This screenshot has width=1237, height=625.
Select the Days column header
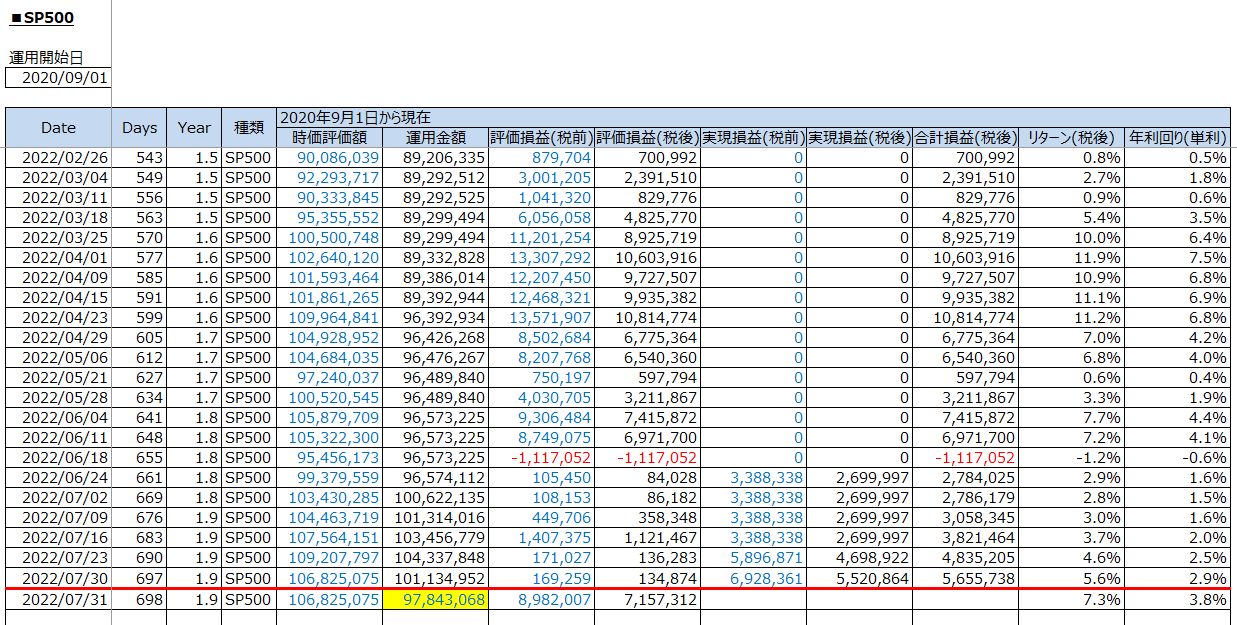(x=139, y=127)
